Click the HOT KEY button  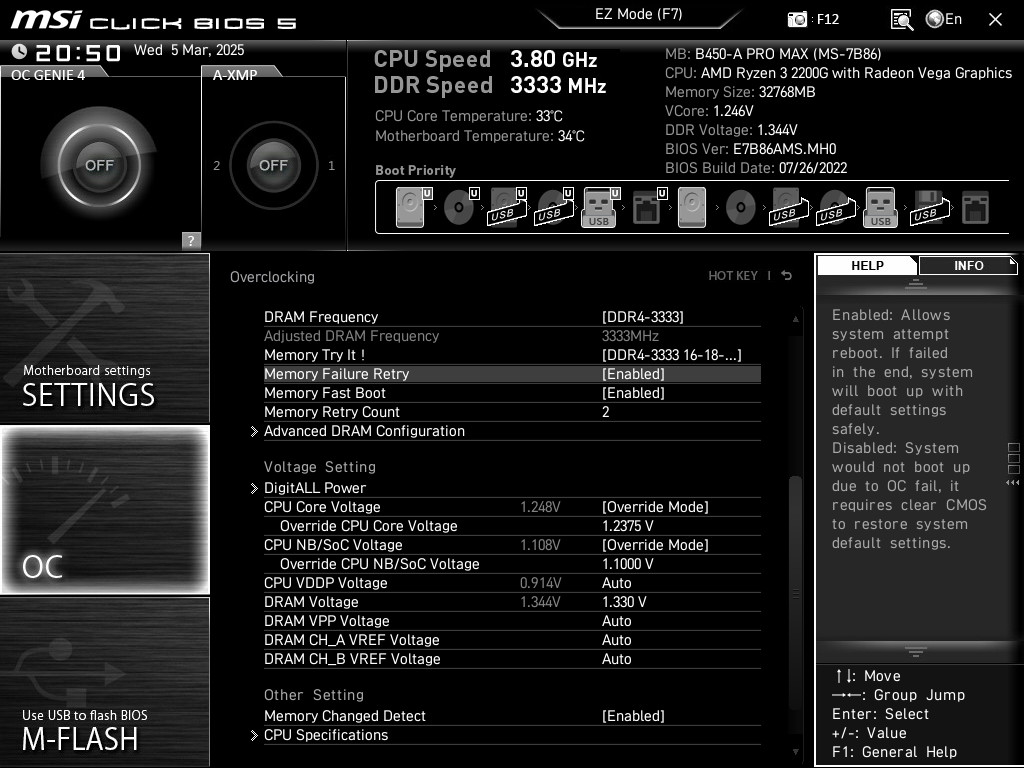(733, 276)
